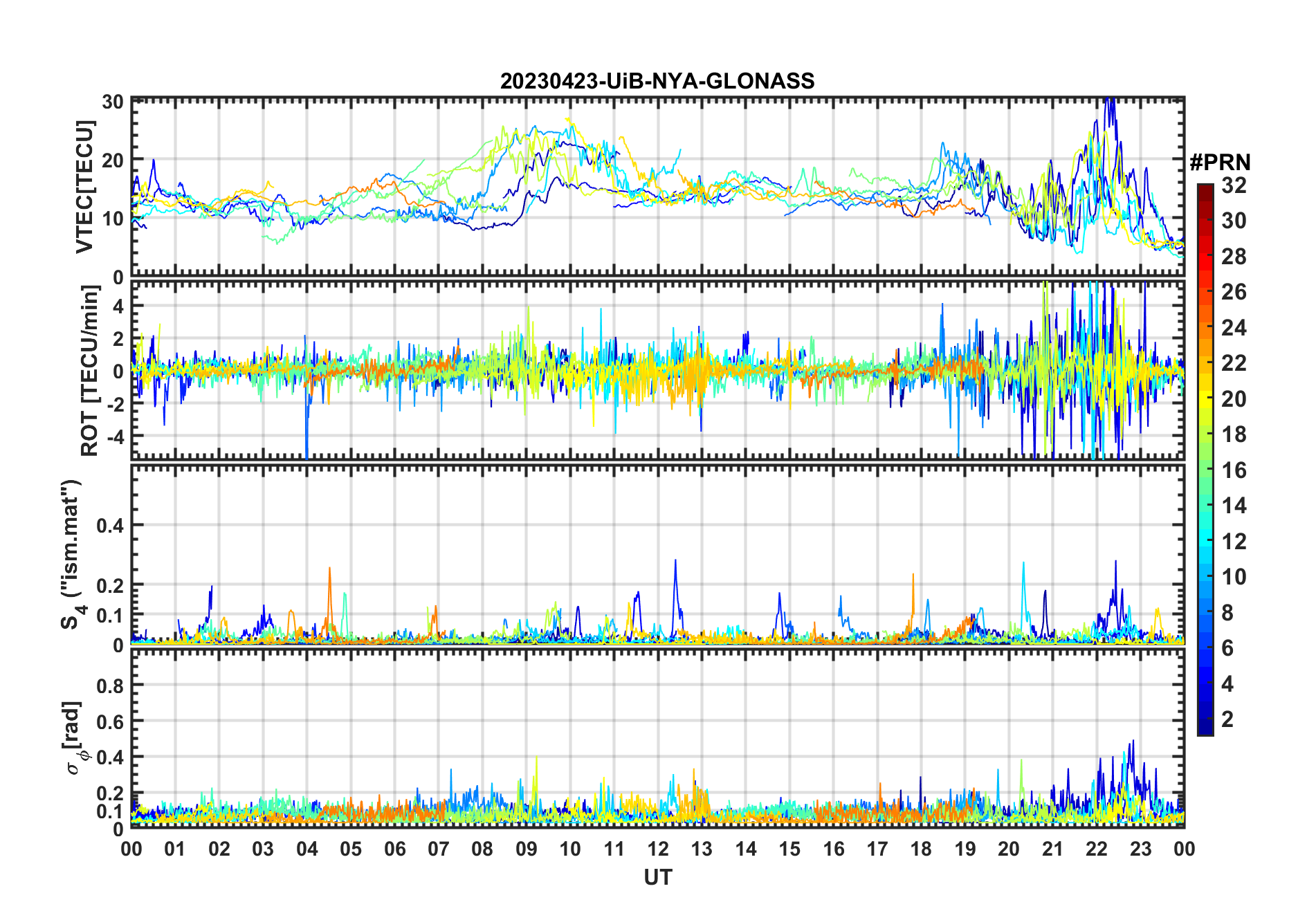Viewport: 1316px width, 920px height.
Task: Click the 14 label on the PRN colorbar
Action: pos(1234,506)
